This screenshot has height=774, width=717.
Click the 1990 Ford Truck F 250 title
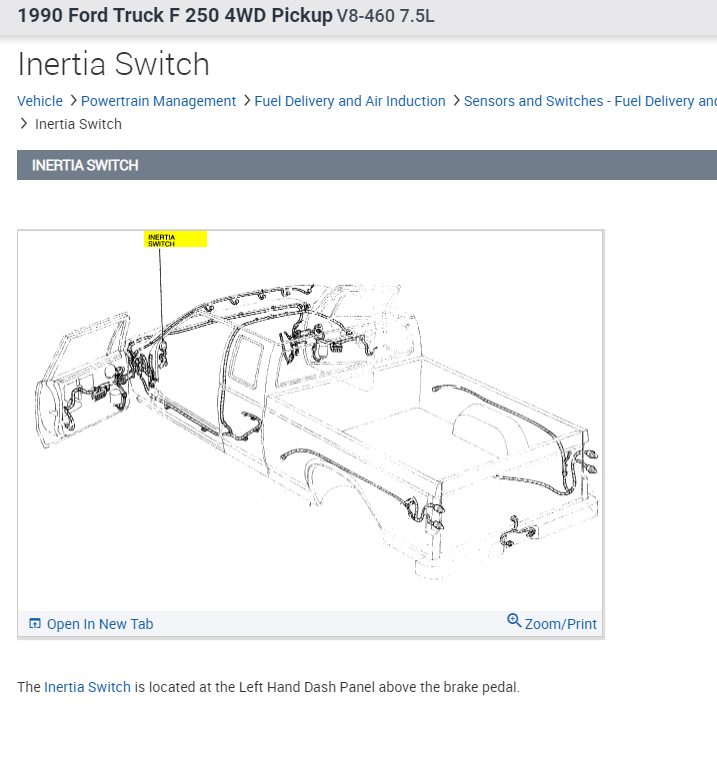tap(175, 15)
